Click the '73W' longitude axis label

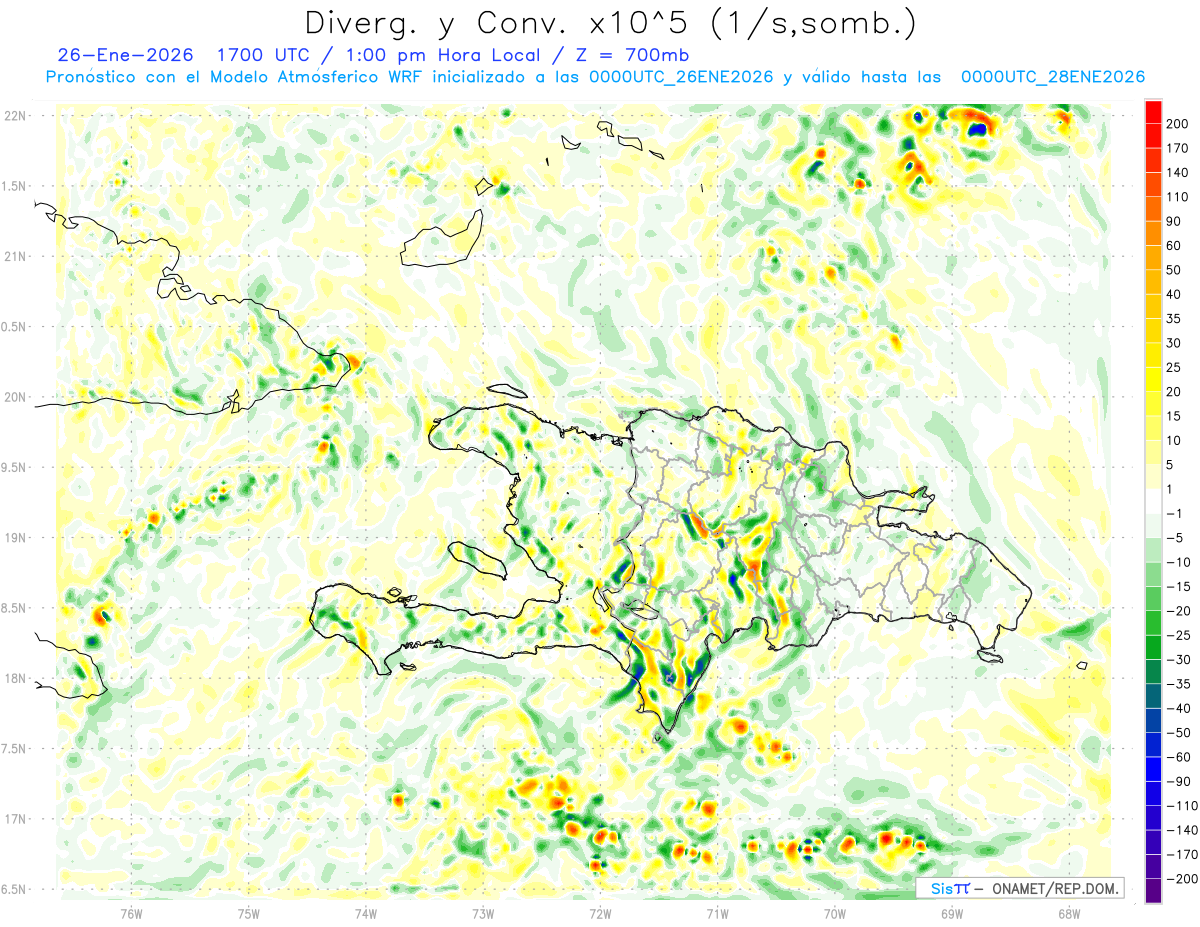[x=483, y=913]
